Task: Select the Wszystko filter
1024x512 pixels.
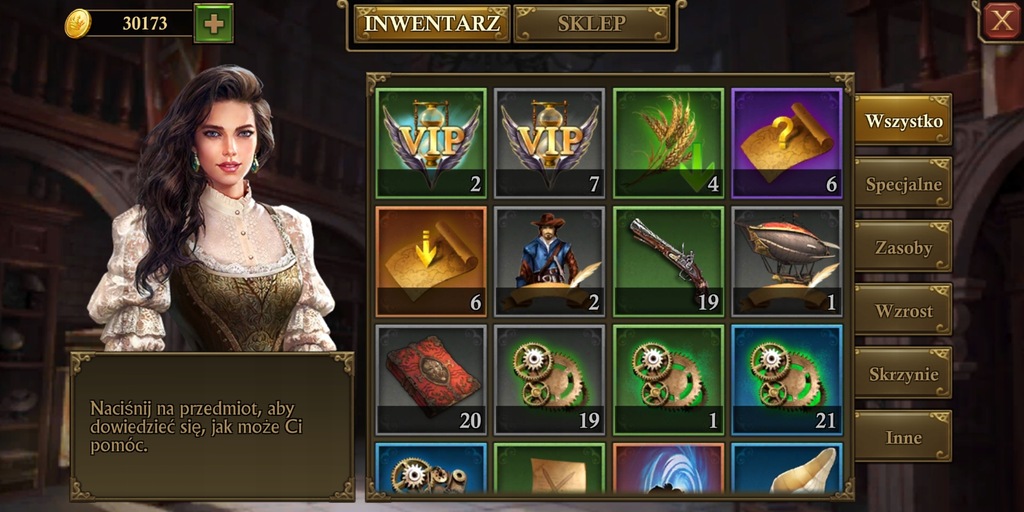Action: pyautogui.click(x=903, y=120)
